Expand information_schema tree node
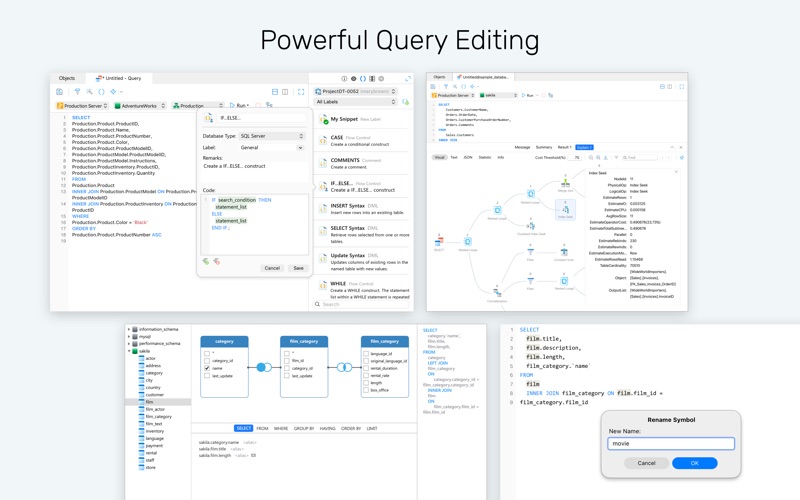The height and width of the screenshot is (500, 800). pos(129,329)
